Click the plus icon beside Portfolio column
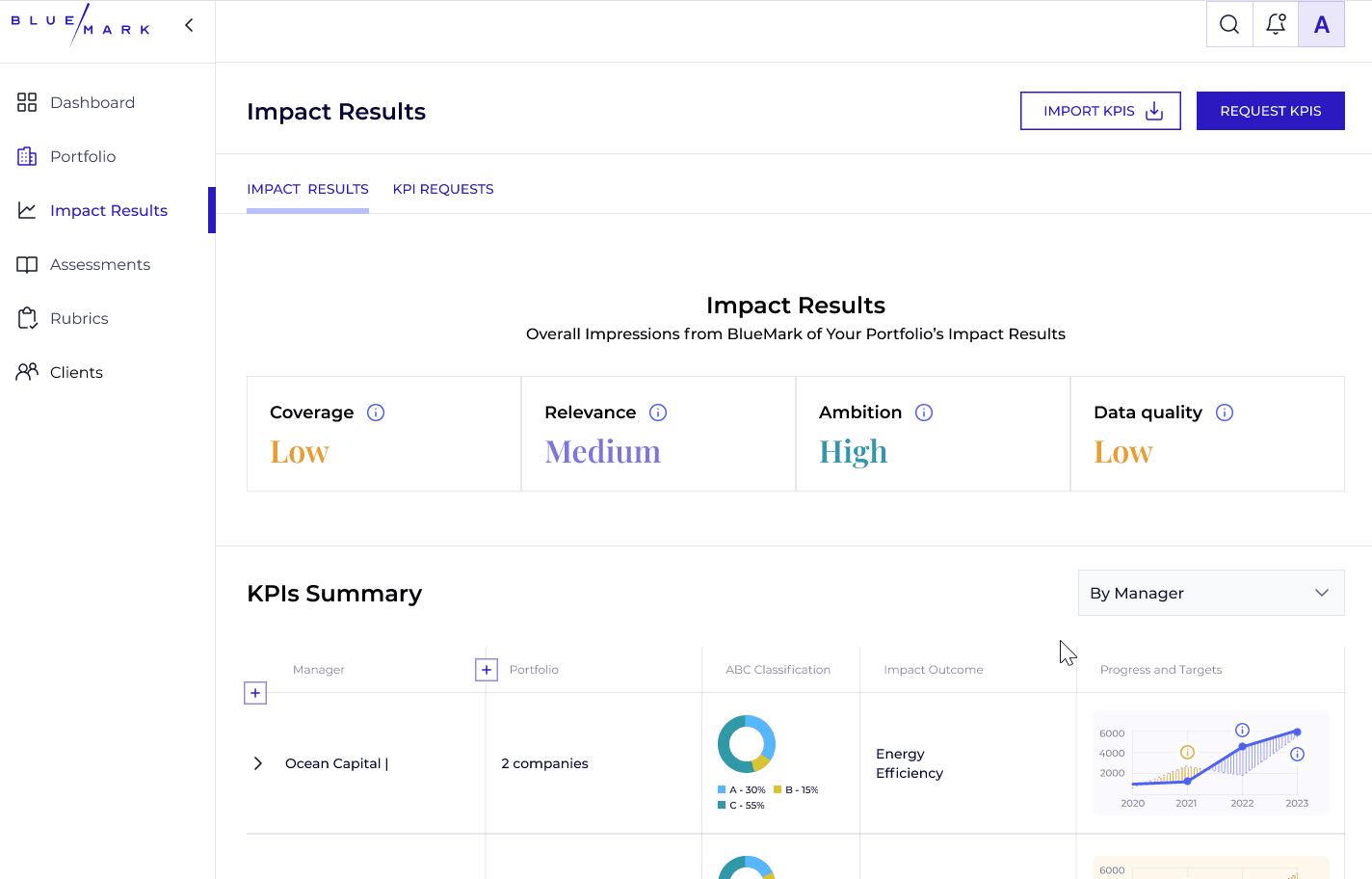The height and width of the screenshot is (879, 1372). (x=487, y=670)
